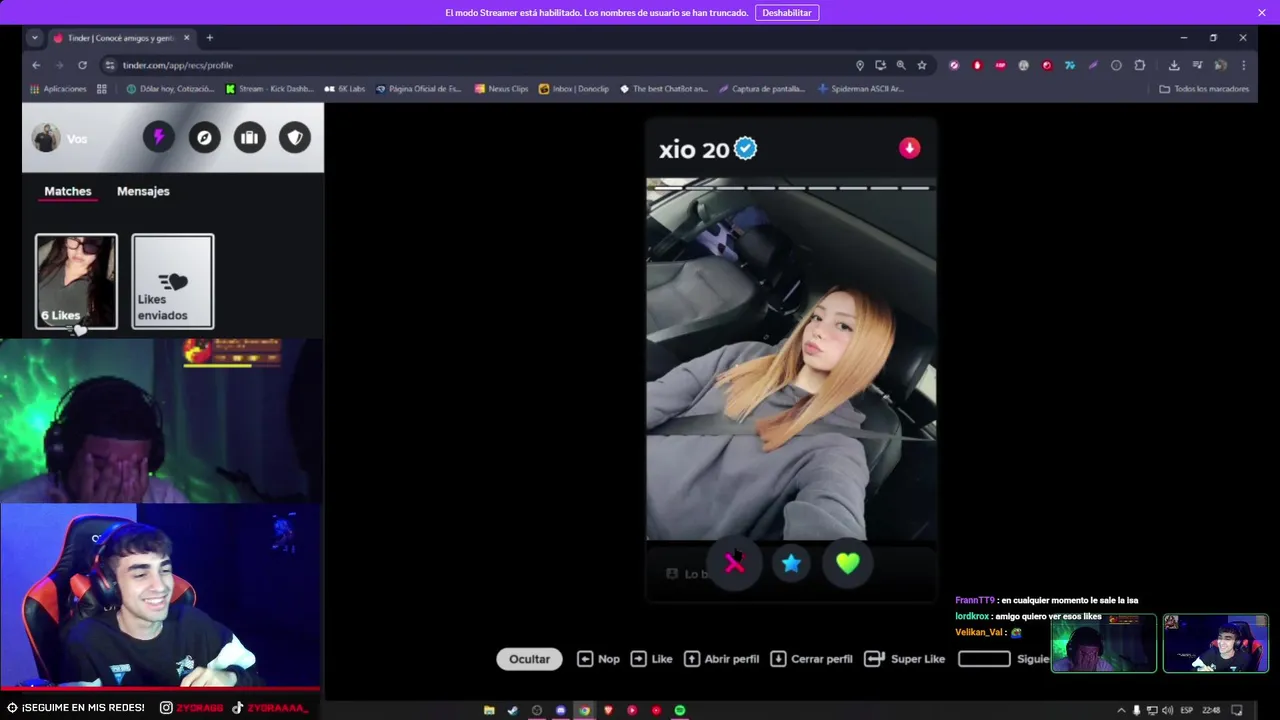The image size is (1280, 720).
Task: Reload the Tinder page
Action: pos(82,65)
